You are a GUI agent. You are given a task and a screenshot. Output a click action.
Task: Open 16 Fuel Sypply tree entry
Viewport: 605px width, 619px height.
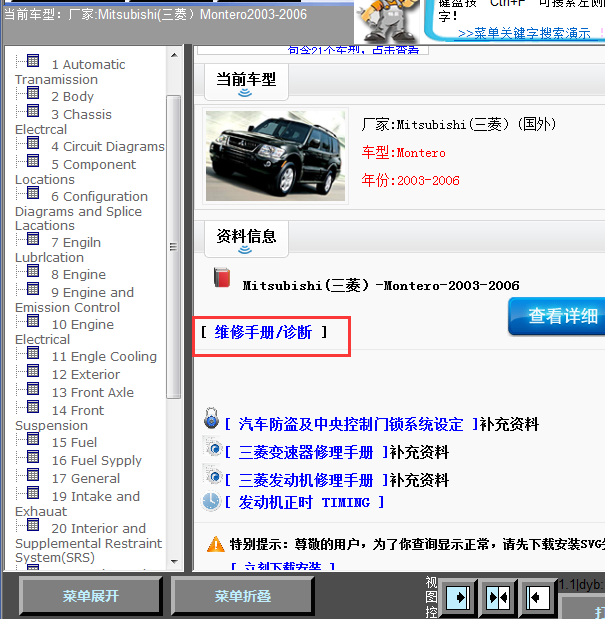[97, 460]
